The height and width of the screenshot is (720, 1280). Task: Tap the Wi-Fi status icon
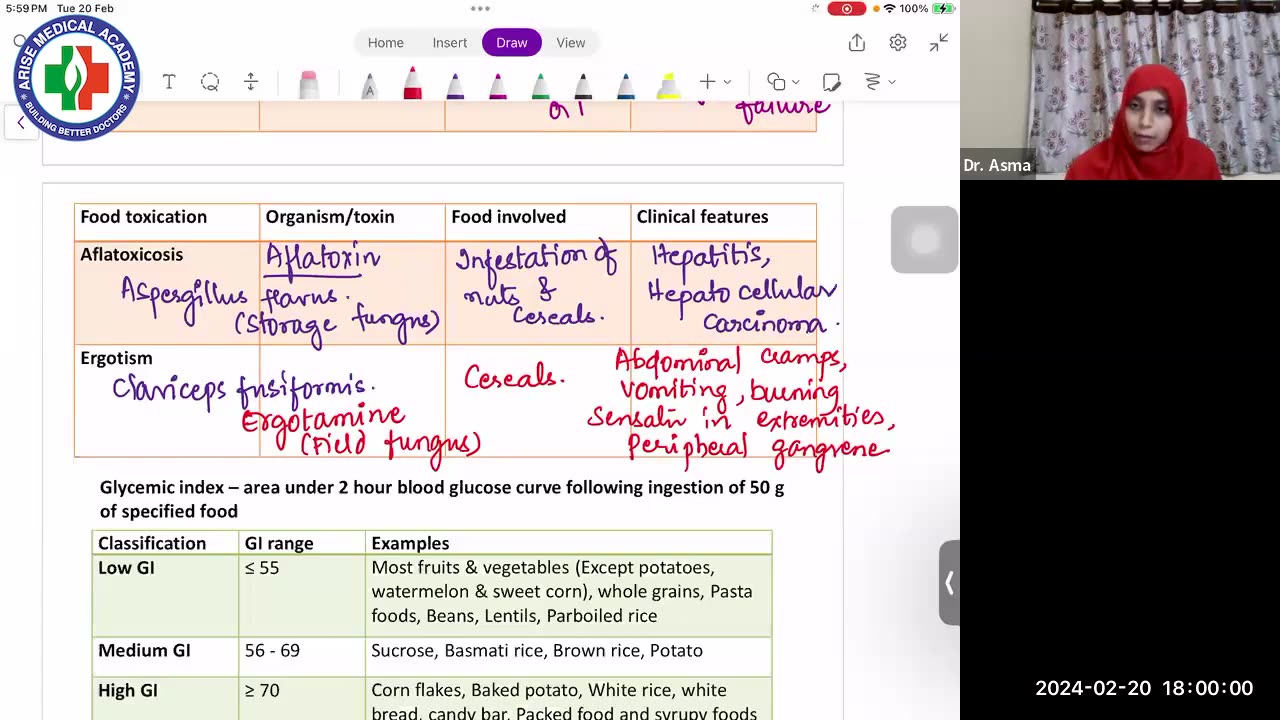pos(889,8)
